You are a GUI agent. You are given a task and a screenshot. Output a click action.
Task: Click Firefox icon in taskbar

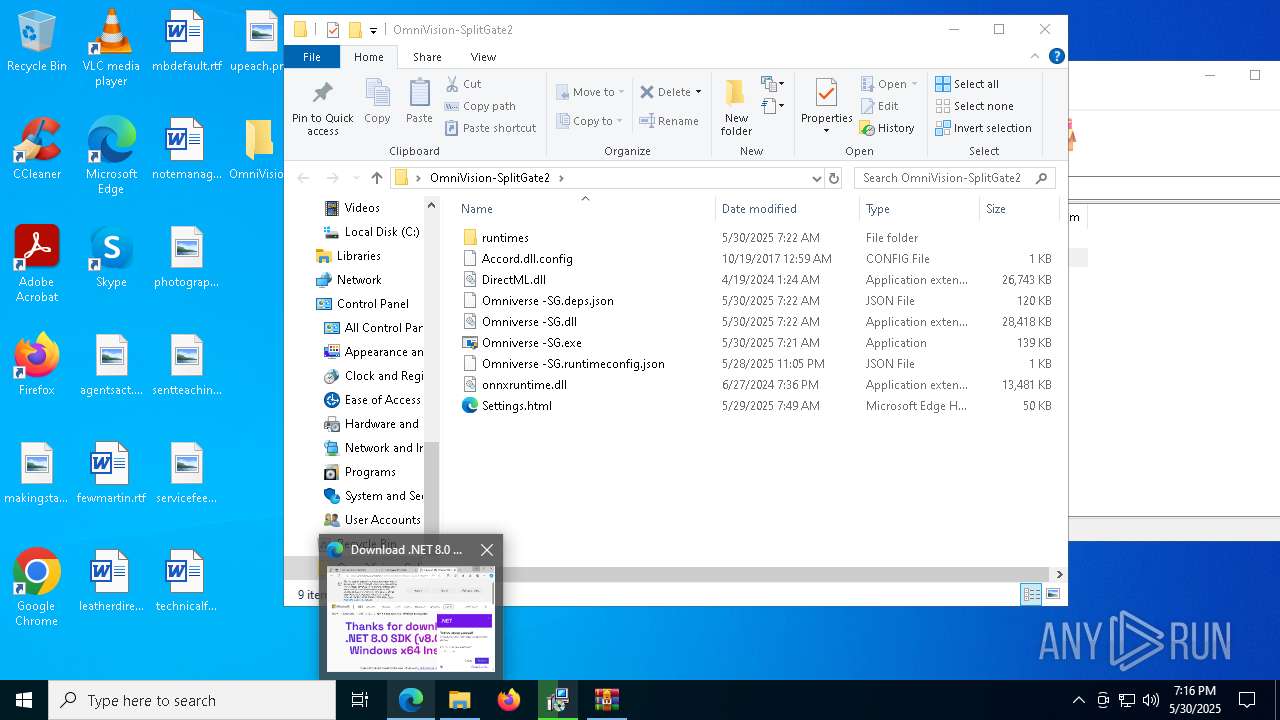click(x=508, y=700)
